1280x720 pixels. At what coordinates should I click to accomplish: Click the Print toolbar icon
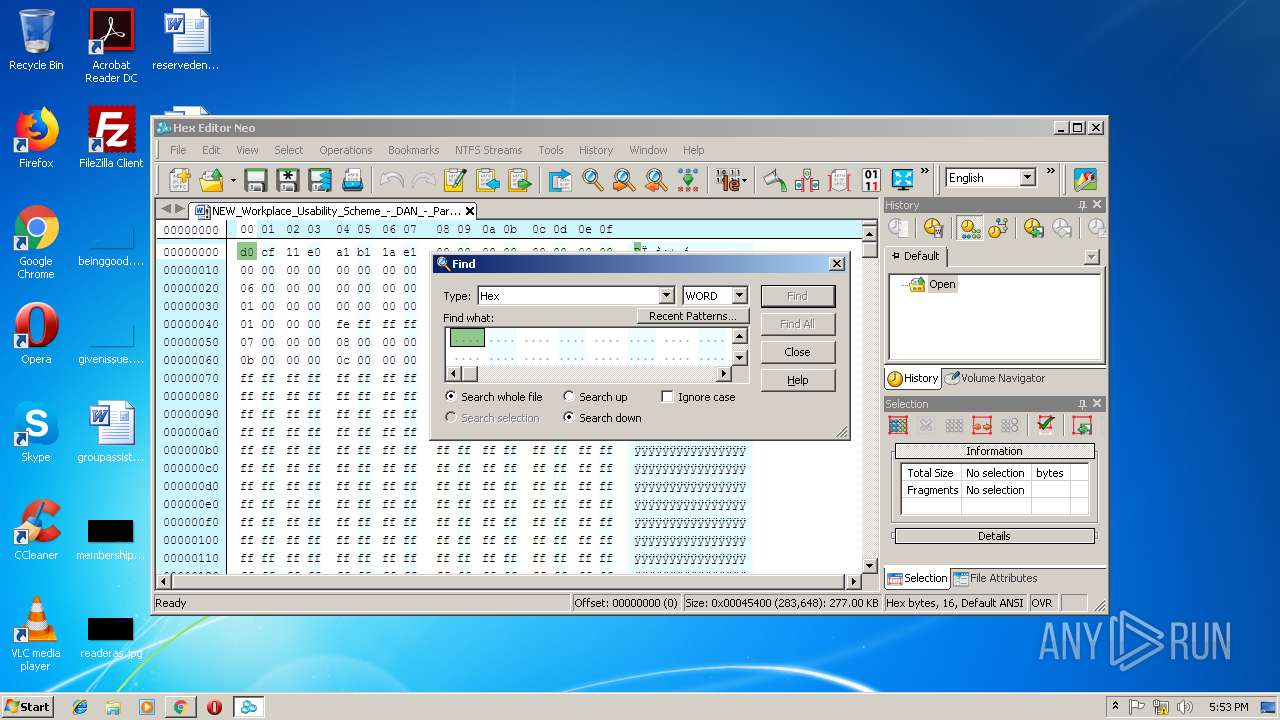[x=352, y=180]
